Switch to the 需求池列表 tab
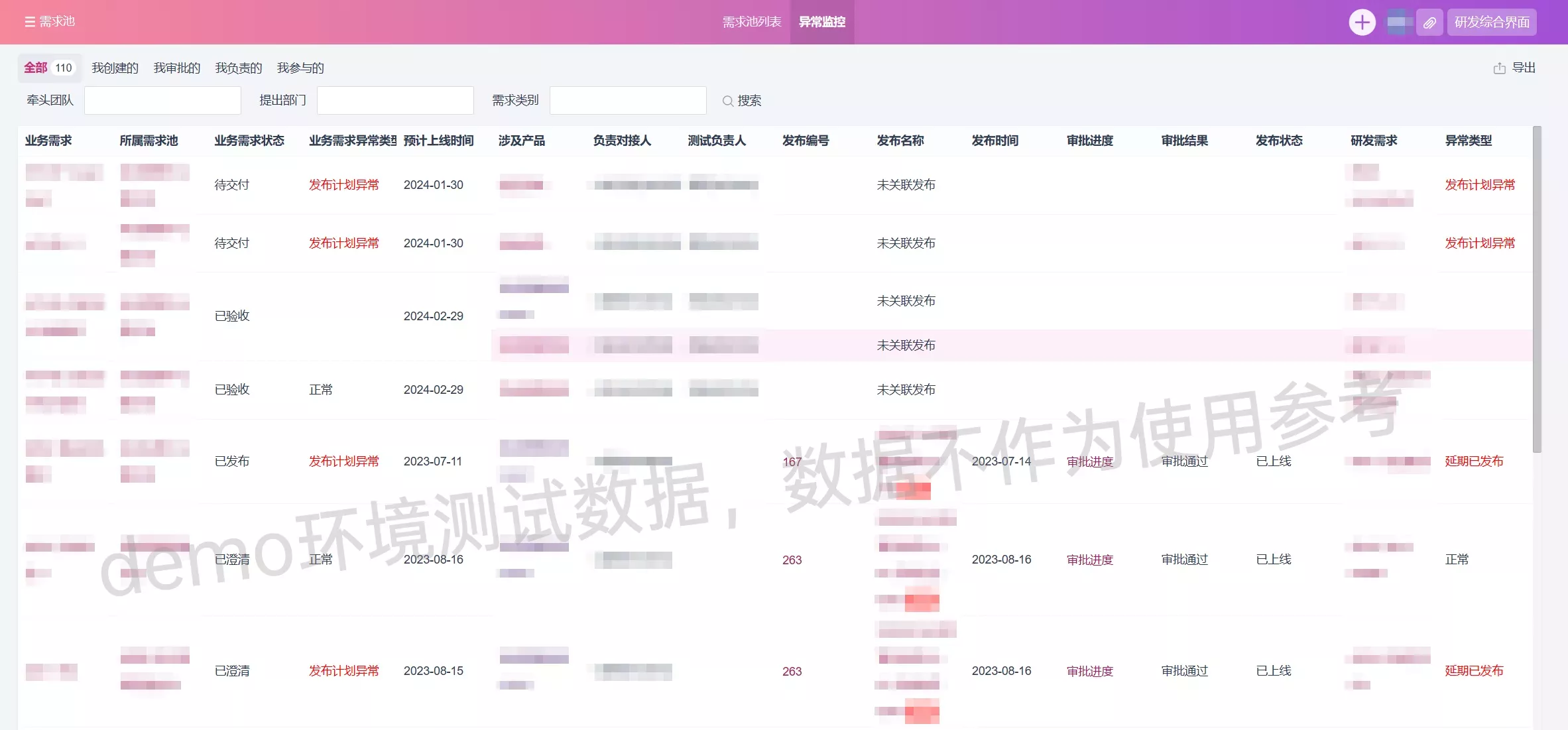Viewport: 1568px width, 730px height. pos(752,22)
